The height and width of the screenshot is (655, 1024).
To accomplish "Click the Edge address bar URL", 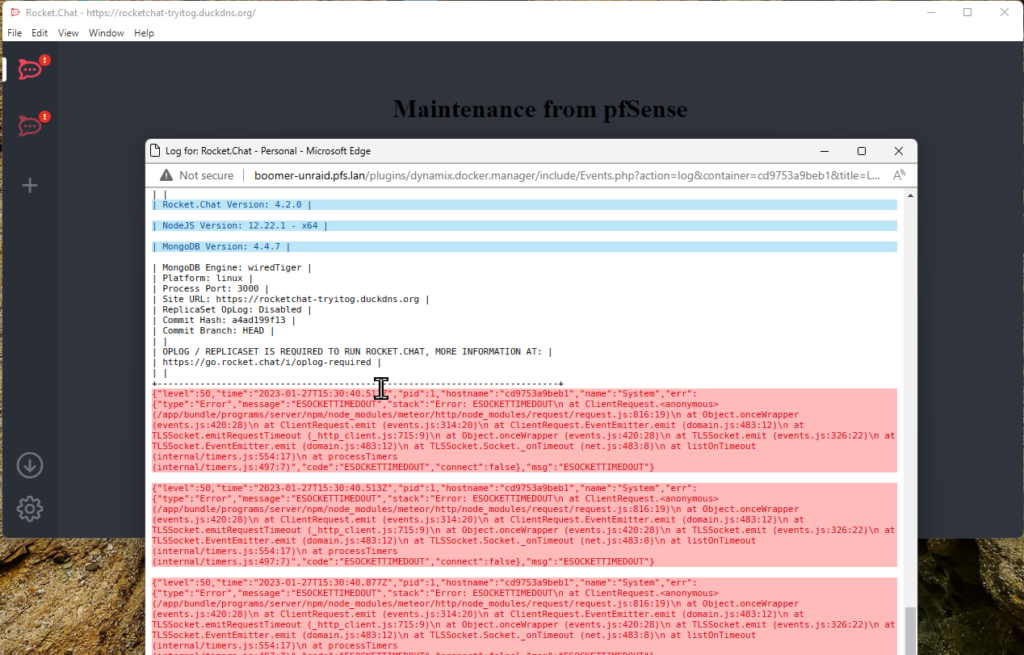I will tap(567, 175).
